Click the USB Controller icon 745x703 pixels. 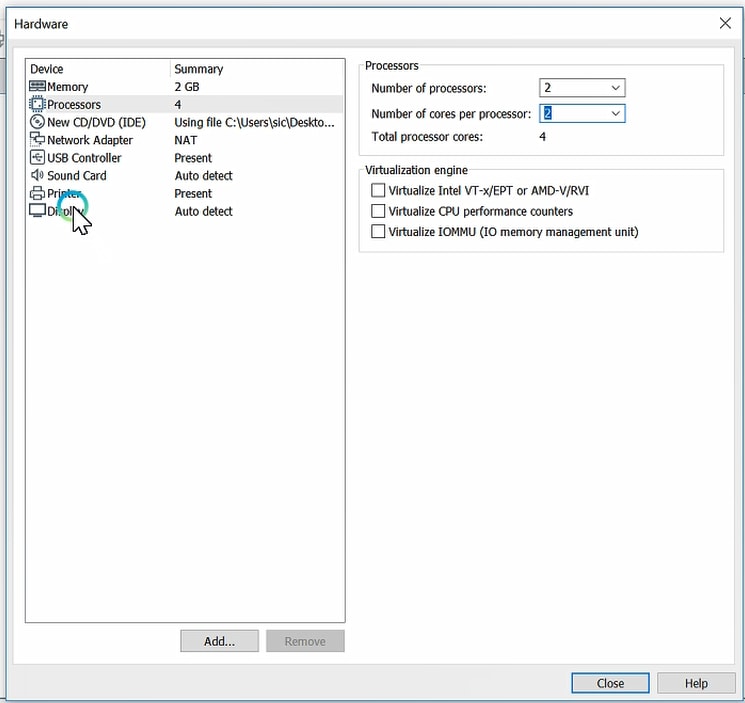coord(38,158)
